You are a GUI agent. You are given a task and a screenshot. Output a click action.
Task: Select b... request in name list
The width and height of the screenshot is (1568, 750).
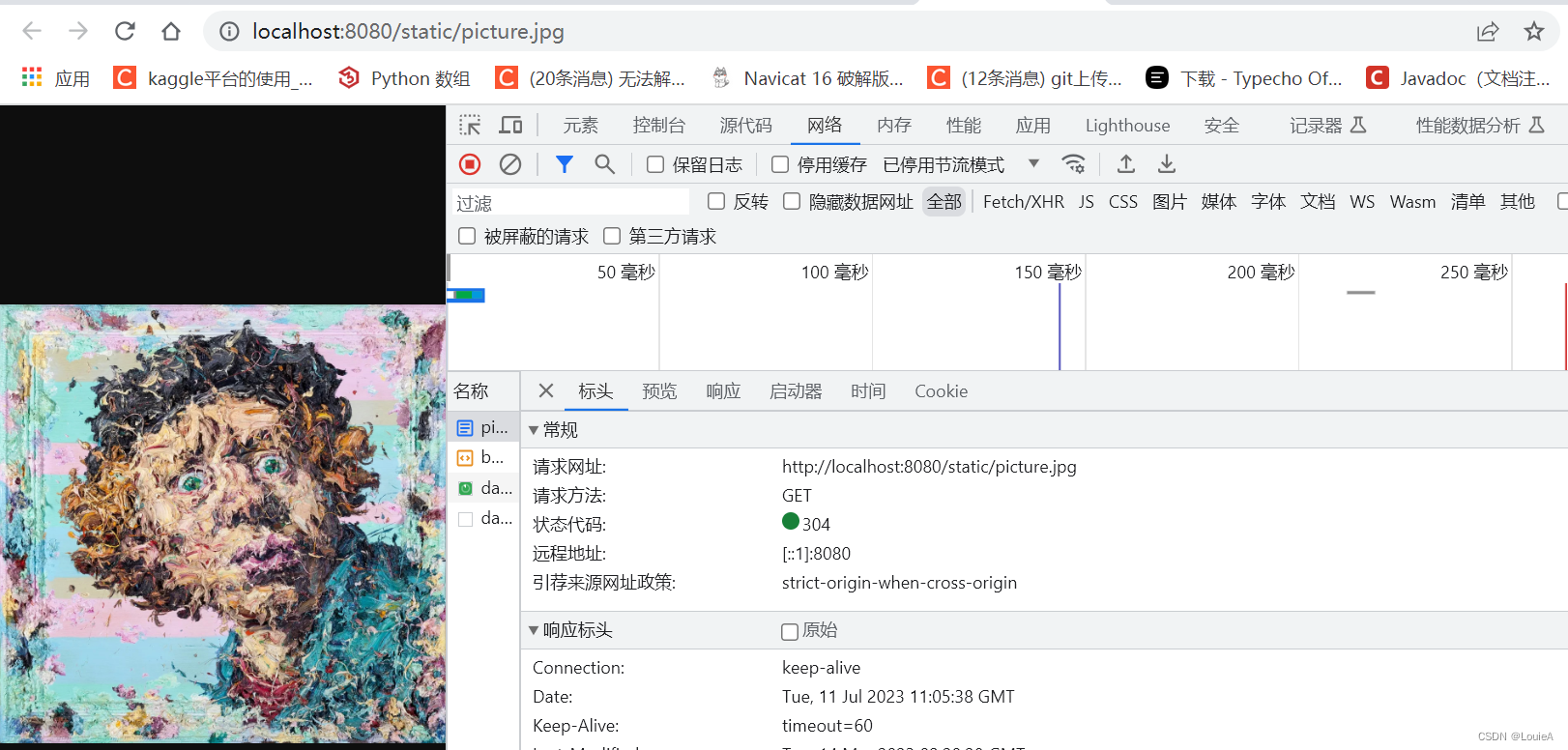point(483,457)
